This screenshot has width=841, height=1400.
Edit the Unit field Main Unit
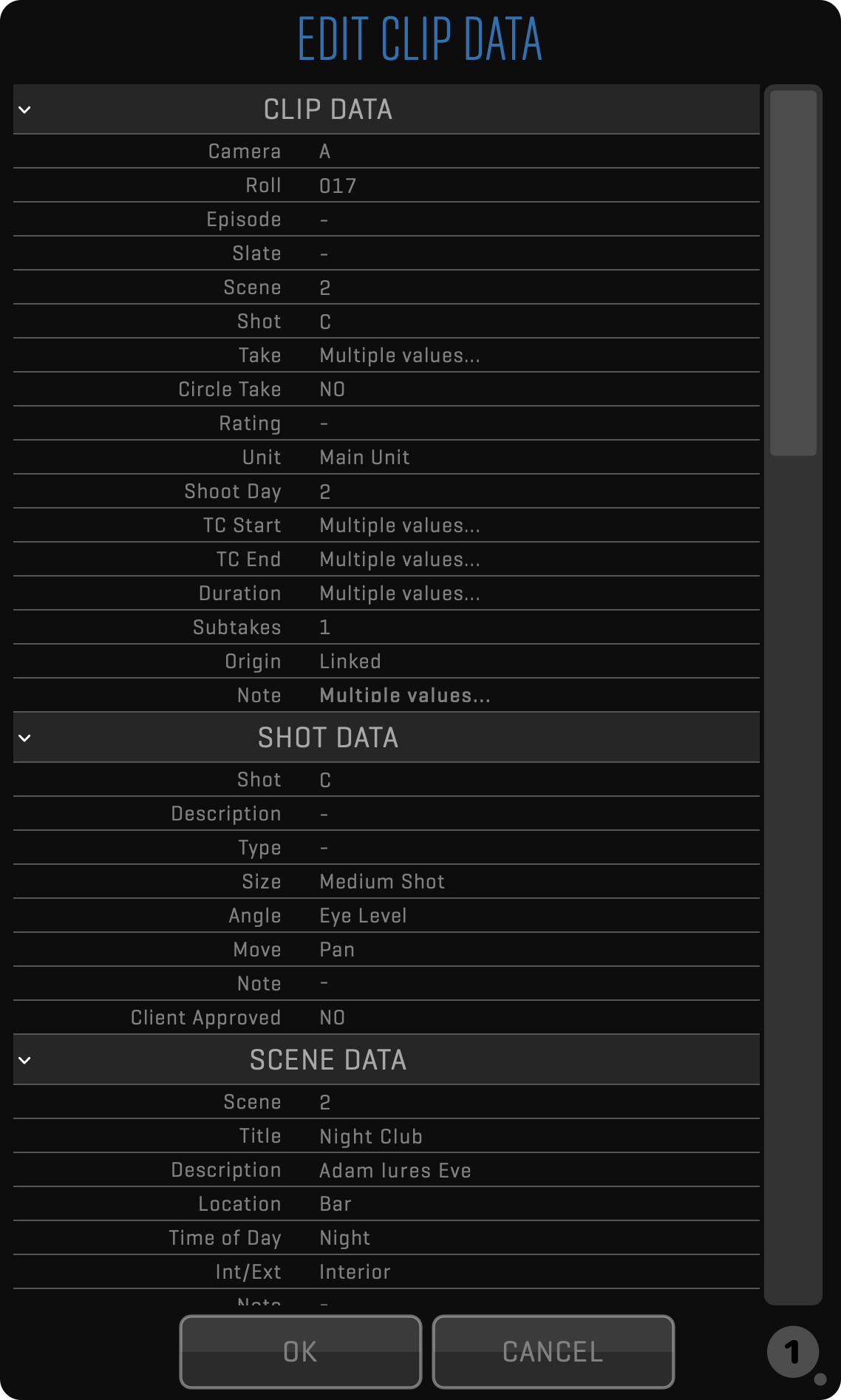click(x=364, y=458)
